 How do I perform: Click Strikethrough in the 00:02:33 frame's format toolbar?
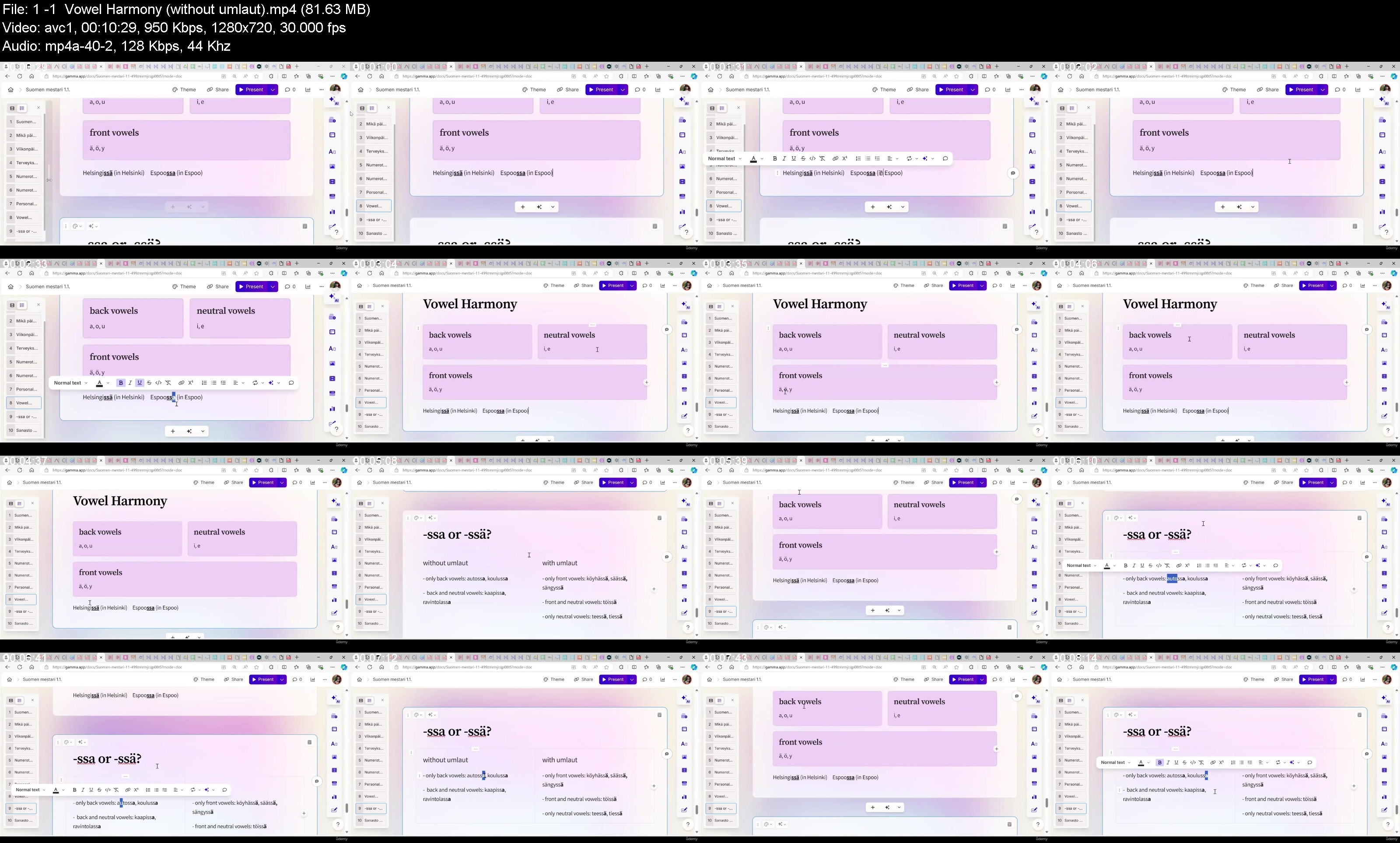point(149,383)
